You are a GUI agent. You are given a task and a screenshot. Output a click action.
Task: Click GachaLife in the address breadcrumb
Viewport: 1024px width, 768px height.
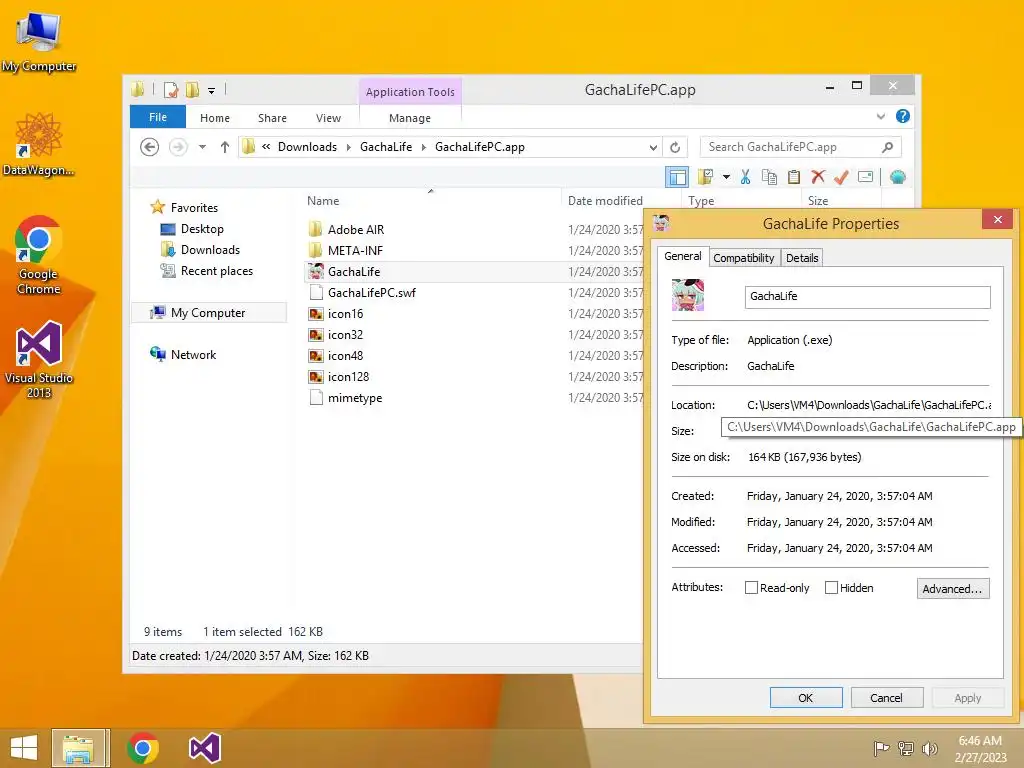pyautogui.click(x=386, y=147)
